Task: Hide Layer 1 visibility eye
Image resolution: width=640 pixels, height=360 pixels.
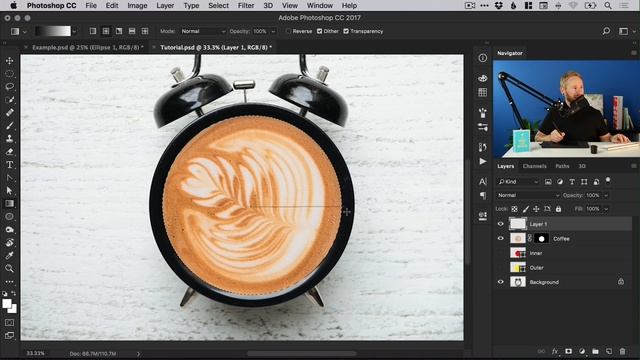Action: [501, 224]
